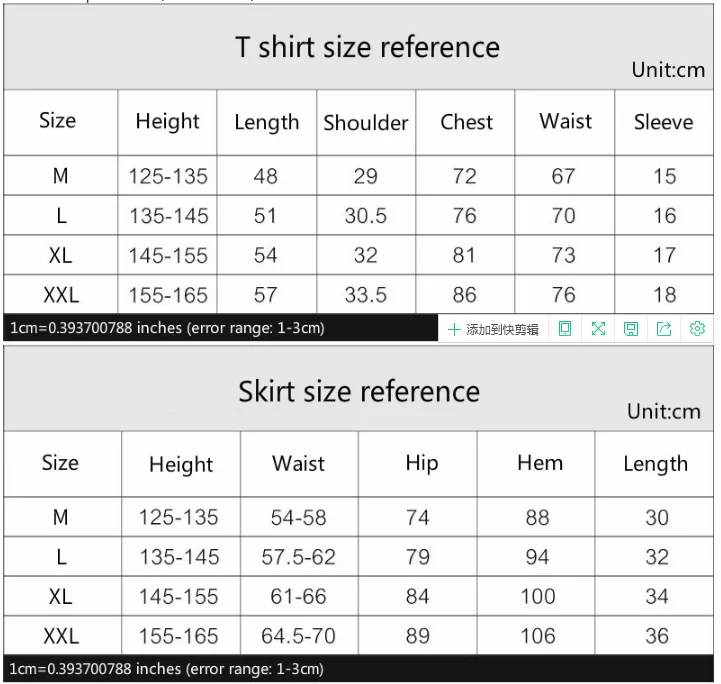Select the Shoulder column header

[366, 123]
